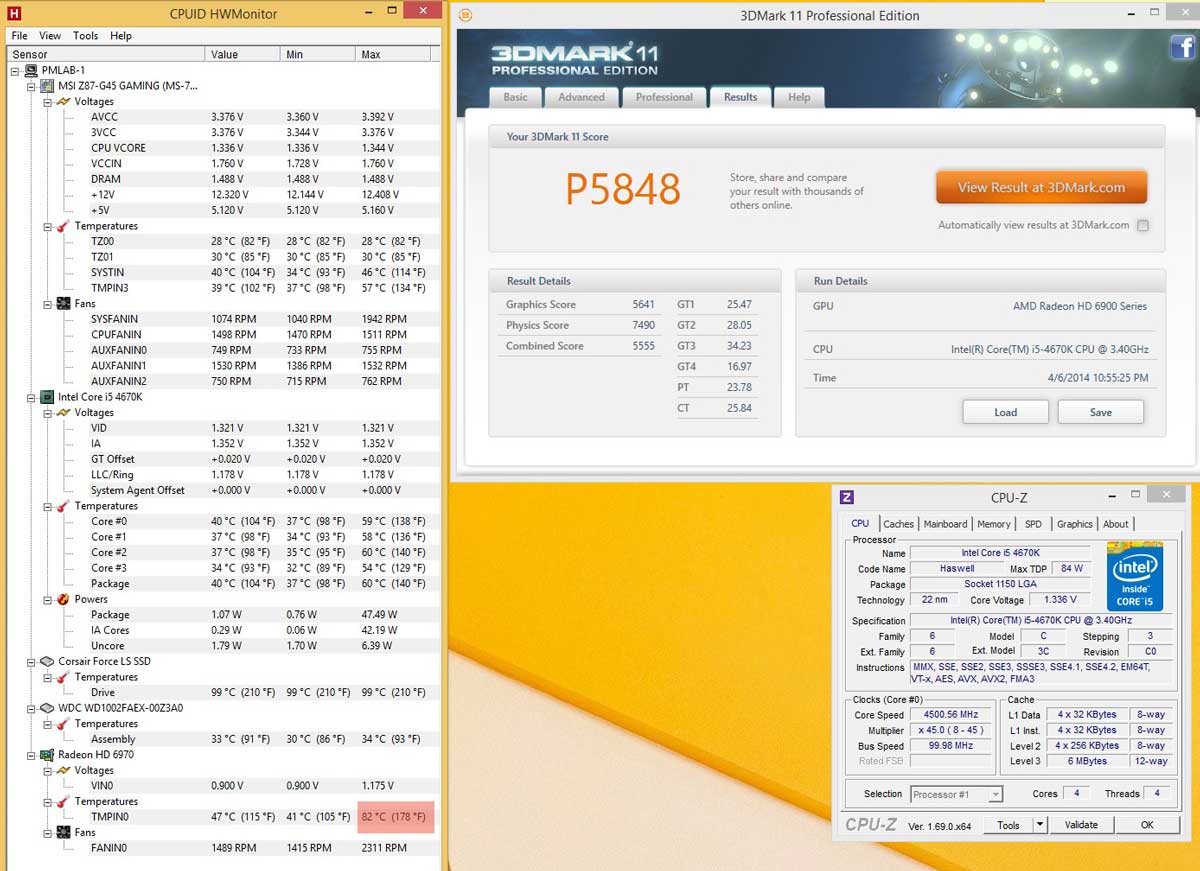Screen dimensions: 1200x871
Task: Click the Facebook icon in 3DMark banner
Action: point(1180,47)
